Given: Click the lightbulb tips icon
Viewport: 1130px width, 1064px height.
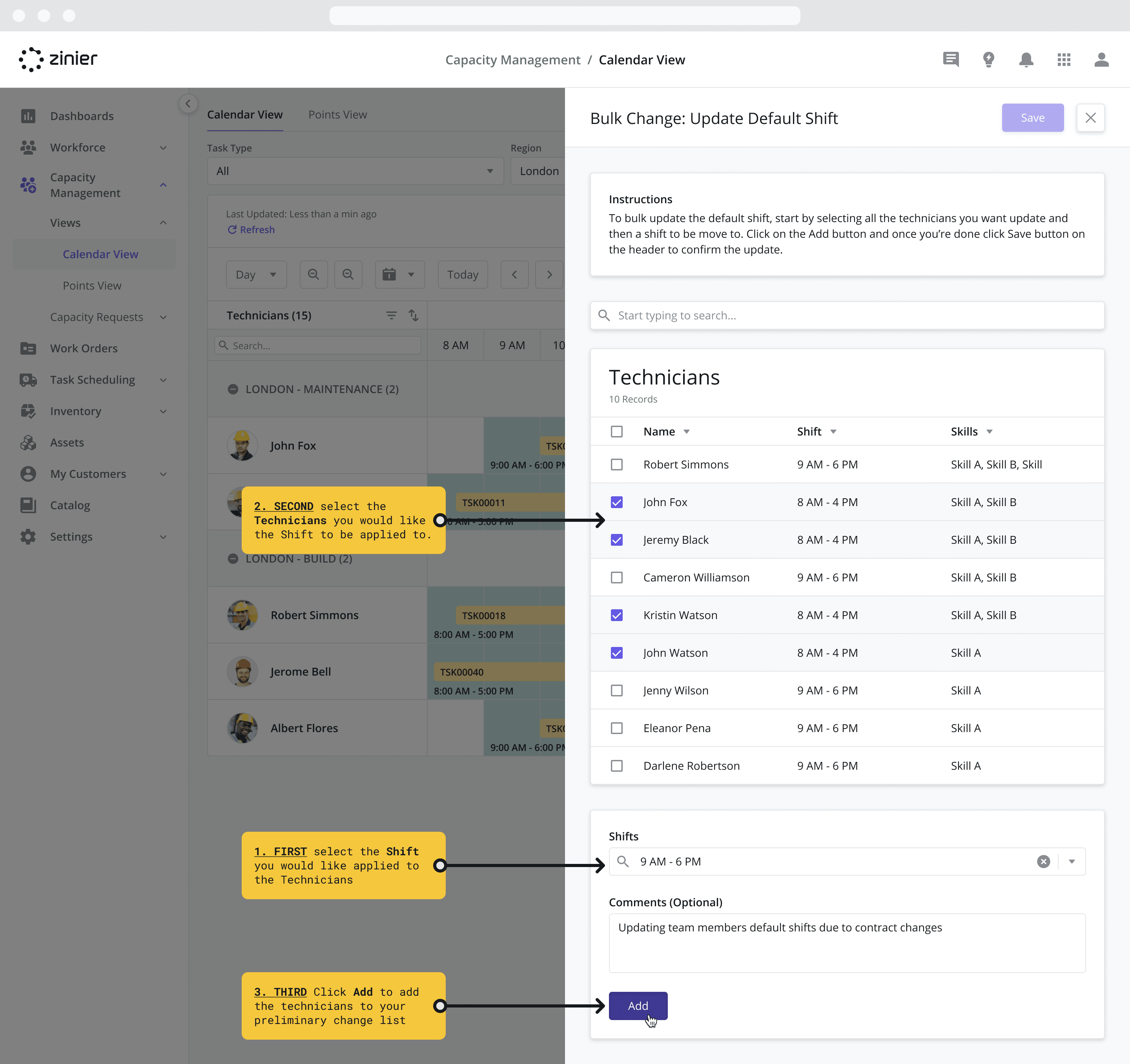Looking at the screenshot, I should pos(988,59).
